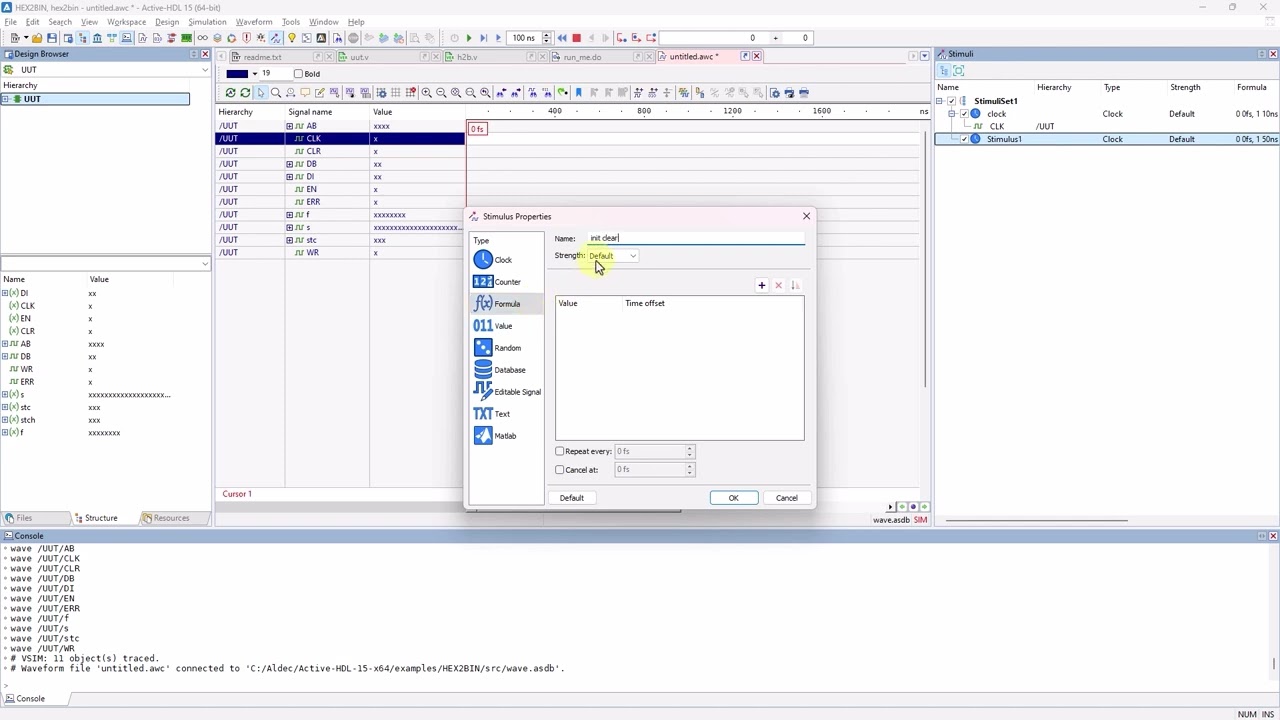
Task: Click waveform zoom in magnifier icon
Action: pyautogui.click(x=426, y=93)
